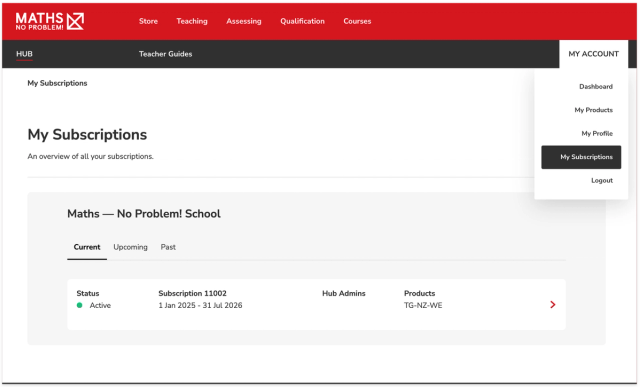640x387 pixels.
Task: Go to the Qualification section
Action: click(x=302, y=21)
